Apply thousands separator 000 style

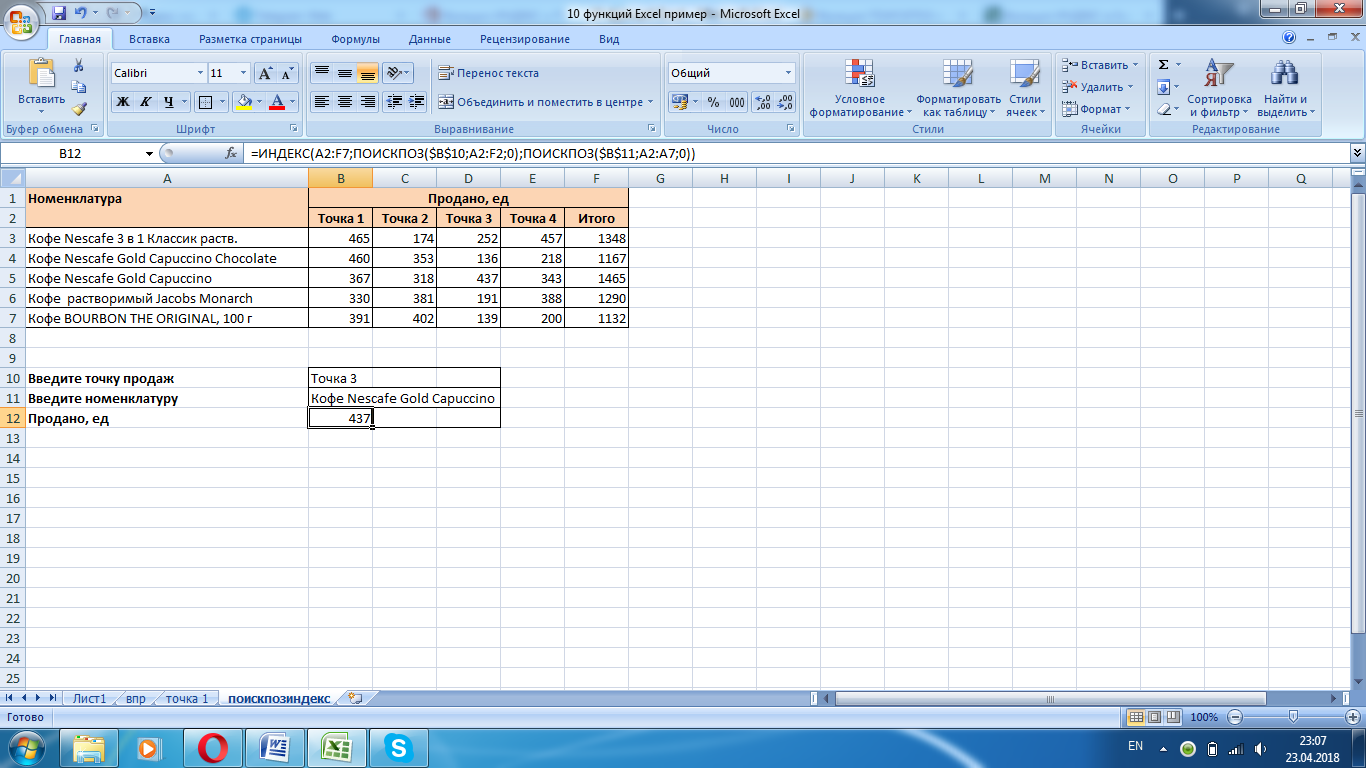[737, 102]
